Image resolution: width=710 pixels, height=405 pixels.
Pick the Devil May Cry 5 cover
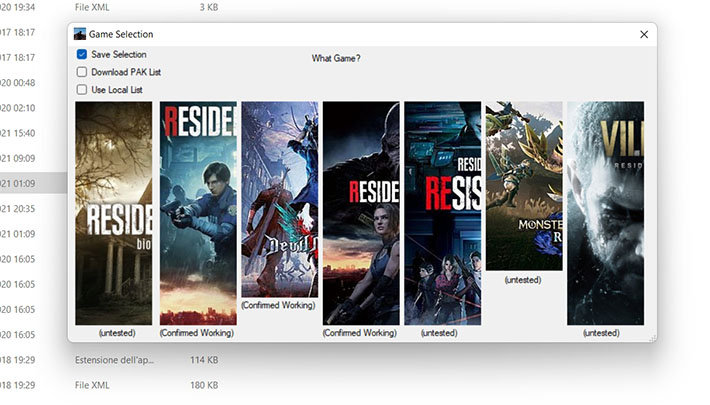[279, 199]
